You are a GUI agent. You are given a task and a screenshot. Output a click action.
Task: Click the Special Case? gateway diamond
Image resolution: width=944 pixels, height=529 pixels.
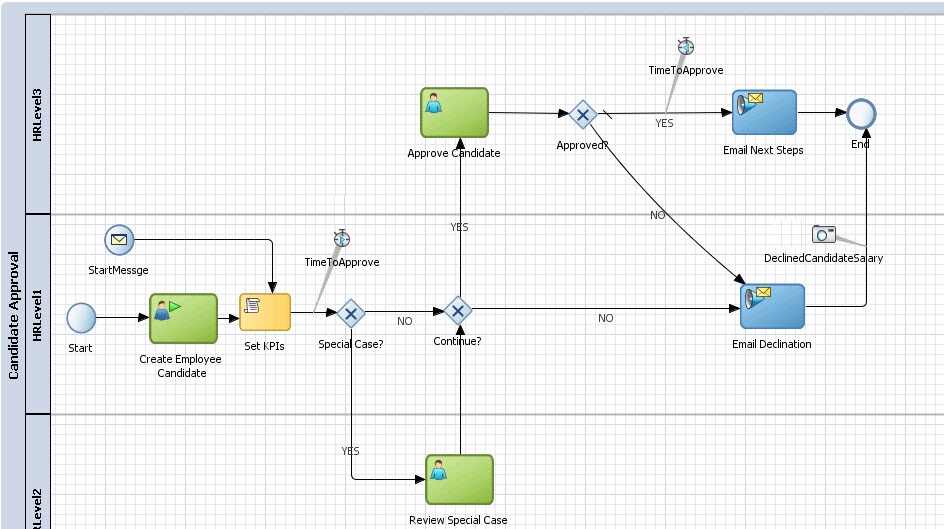(350, 314)
